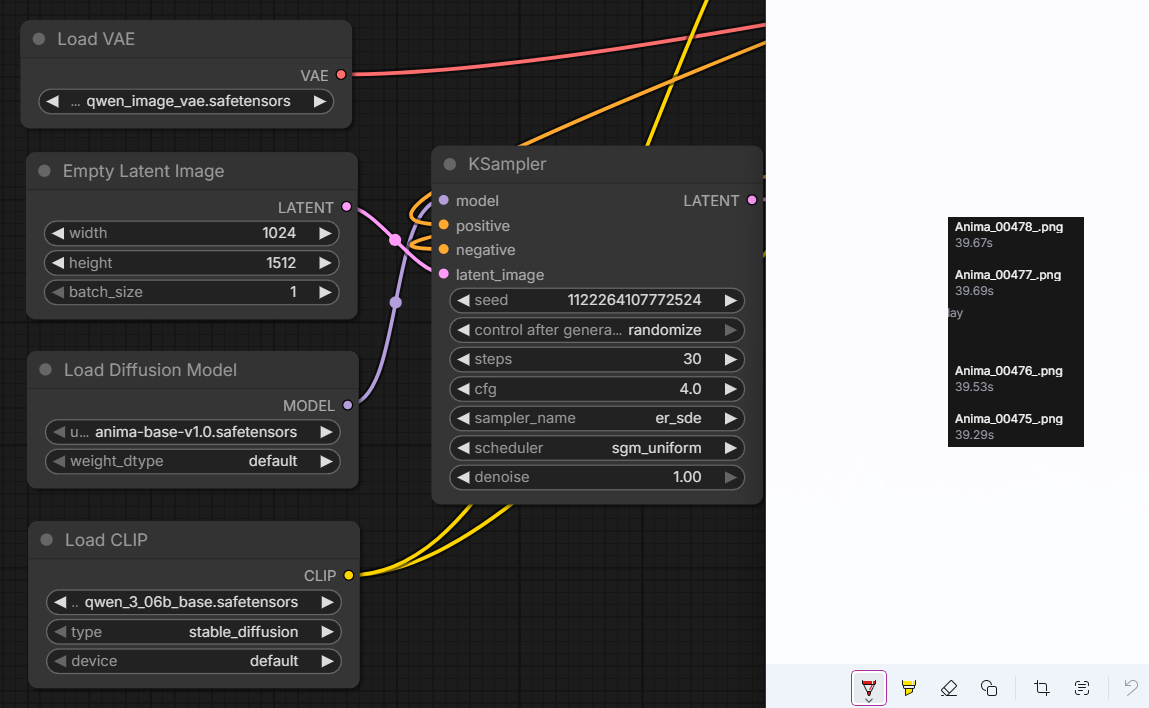Open the qwen_image_vae.safetensors dropdown
This screenshot has height=708, width=1149.
pos(186,101)
